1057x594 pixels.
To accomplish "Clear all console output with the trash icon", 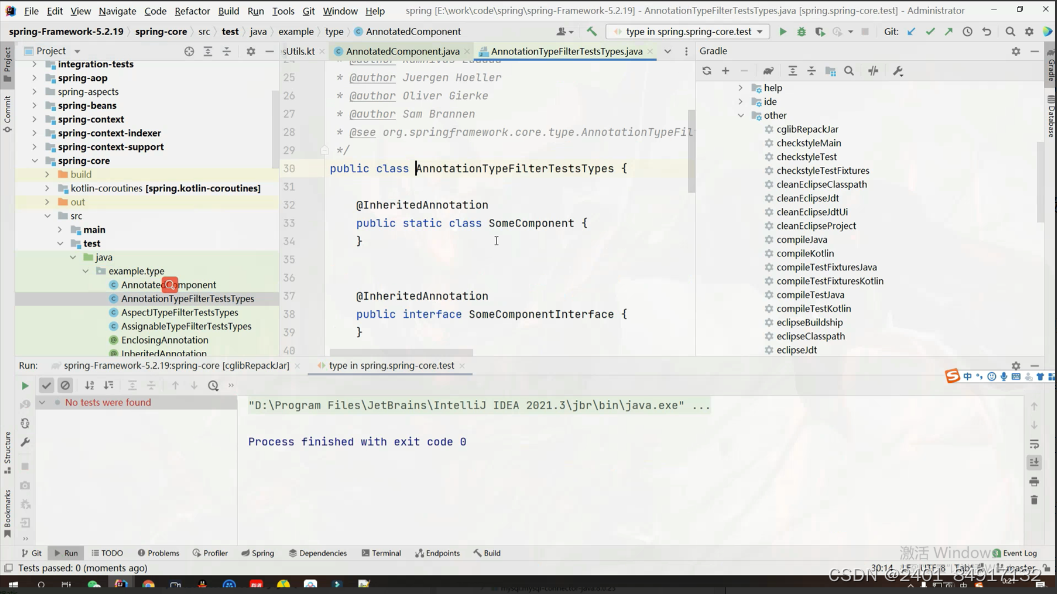I will tap(1034, 500).
